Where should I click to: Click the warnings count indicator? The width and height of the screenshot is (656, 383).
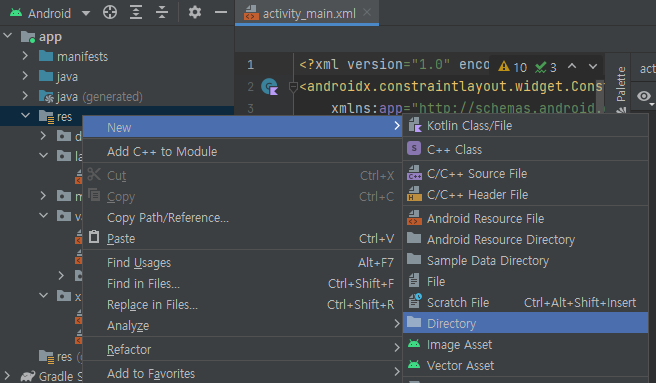pos(512,67)
